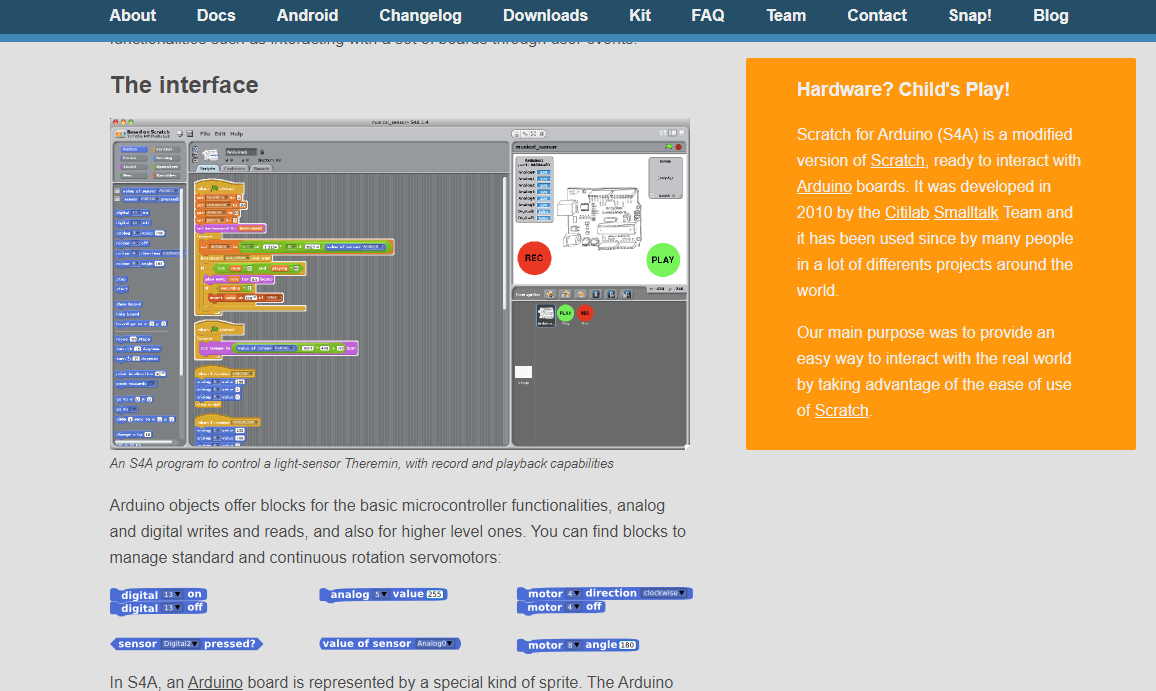Click the 255 value field on the analog block

[x=435, y=594]
